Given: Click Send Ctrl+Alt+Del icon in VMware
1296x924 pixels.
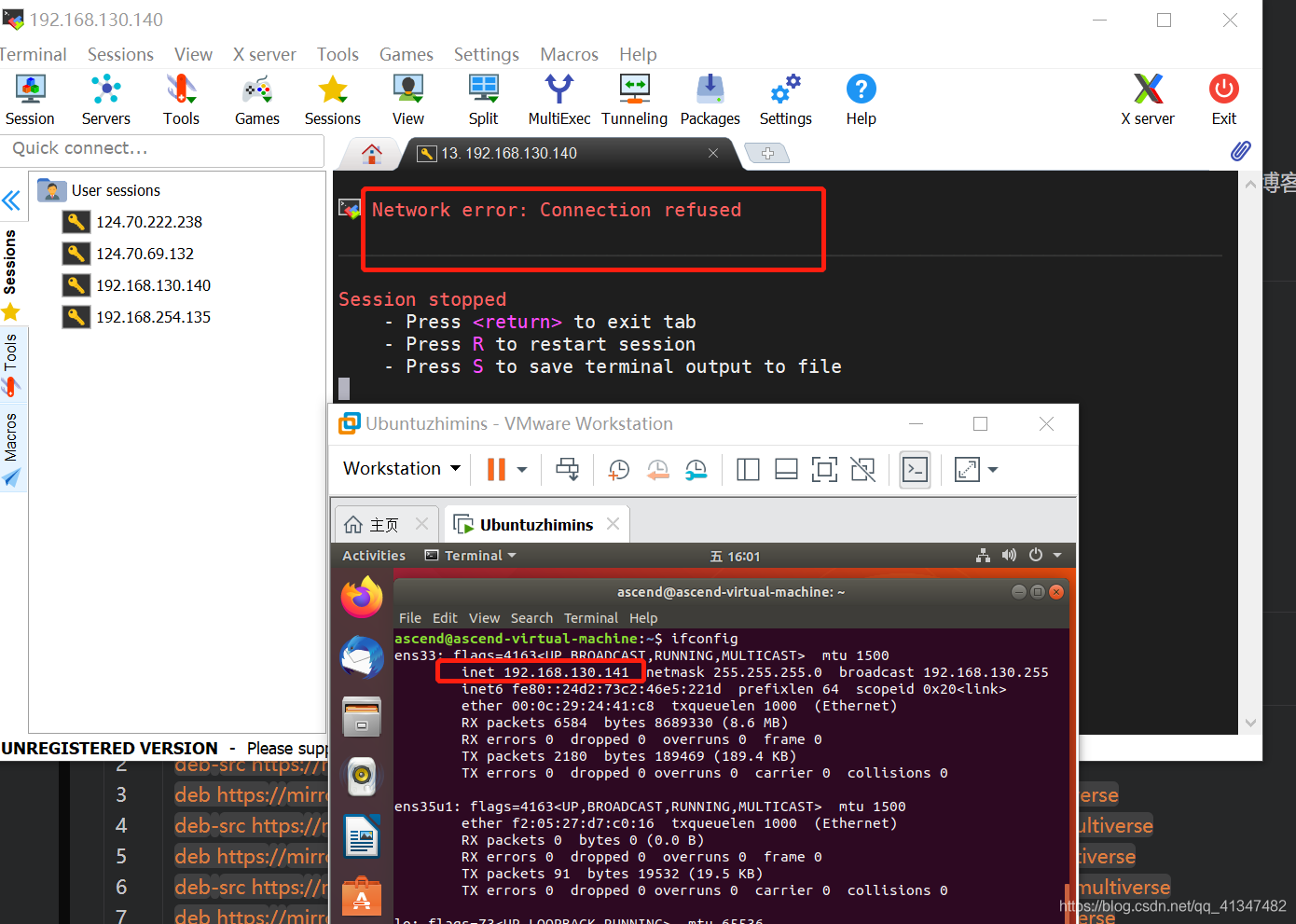Looking at the screenshot, I should click(x=567, y=469).
